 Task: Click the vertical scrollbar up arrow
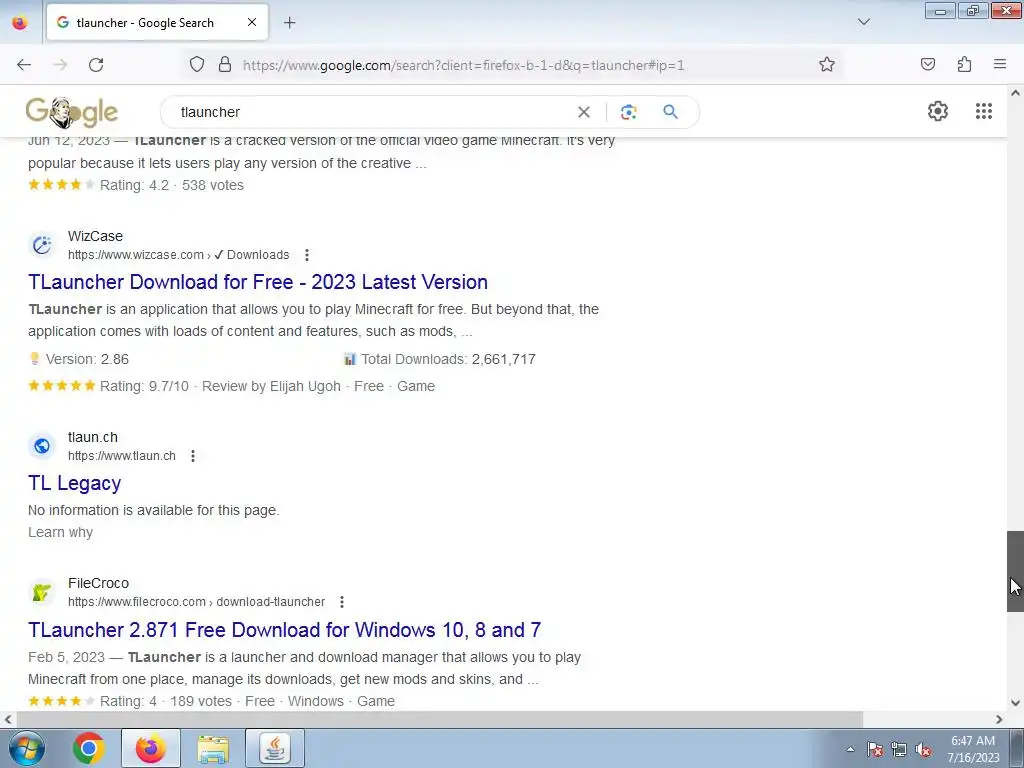pos(1015,93)
